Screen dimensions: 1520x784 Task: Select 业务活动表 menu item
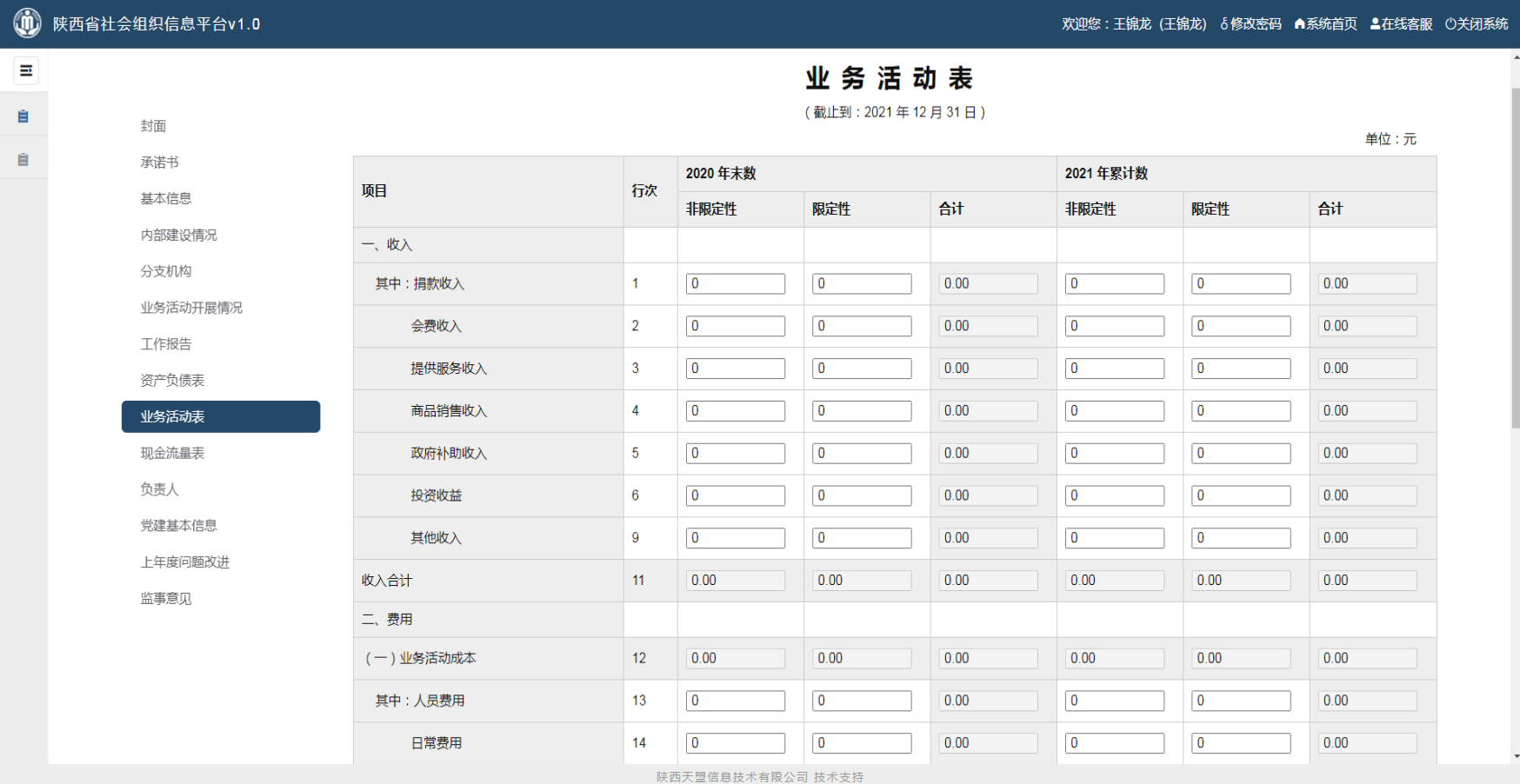click(x=221, y=416)
